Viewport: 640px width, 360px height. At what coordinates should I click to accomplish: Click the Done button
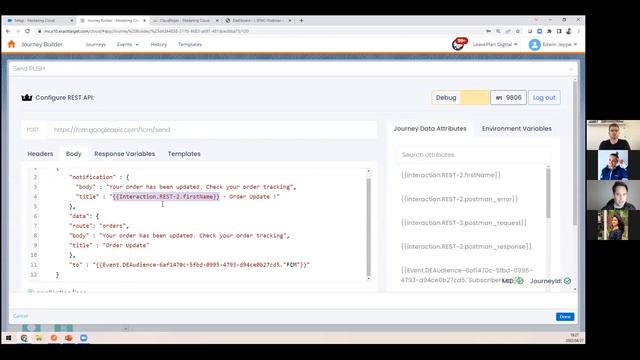[565, 317]
